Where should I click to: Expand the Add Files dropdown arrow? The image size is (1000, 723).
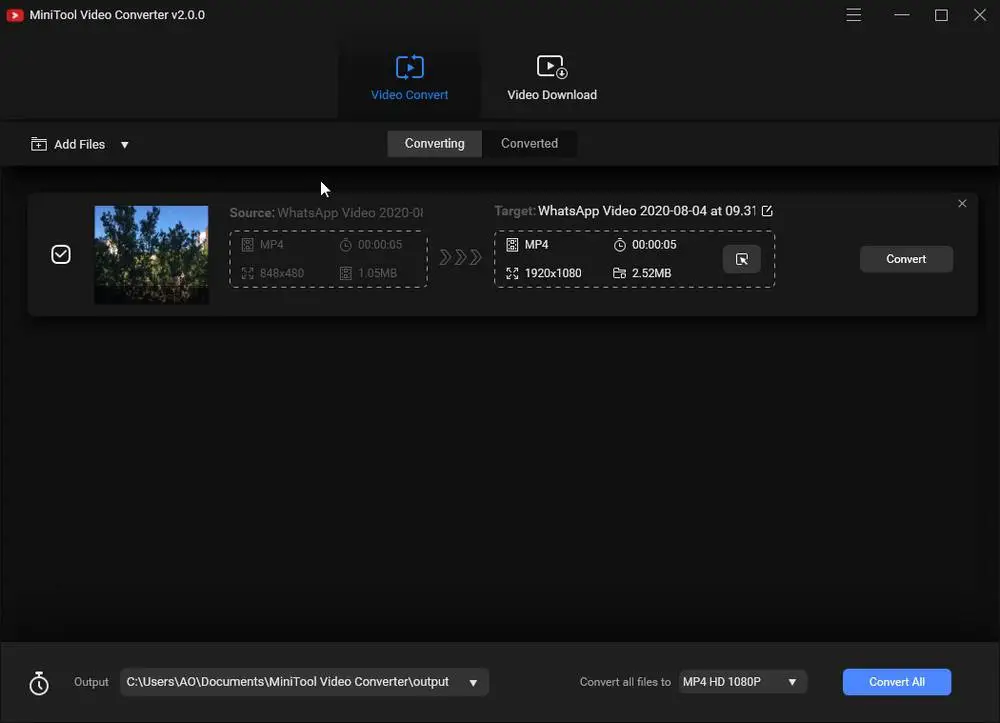(124, 145)
